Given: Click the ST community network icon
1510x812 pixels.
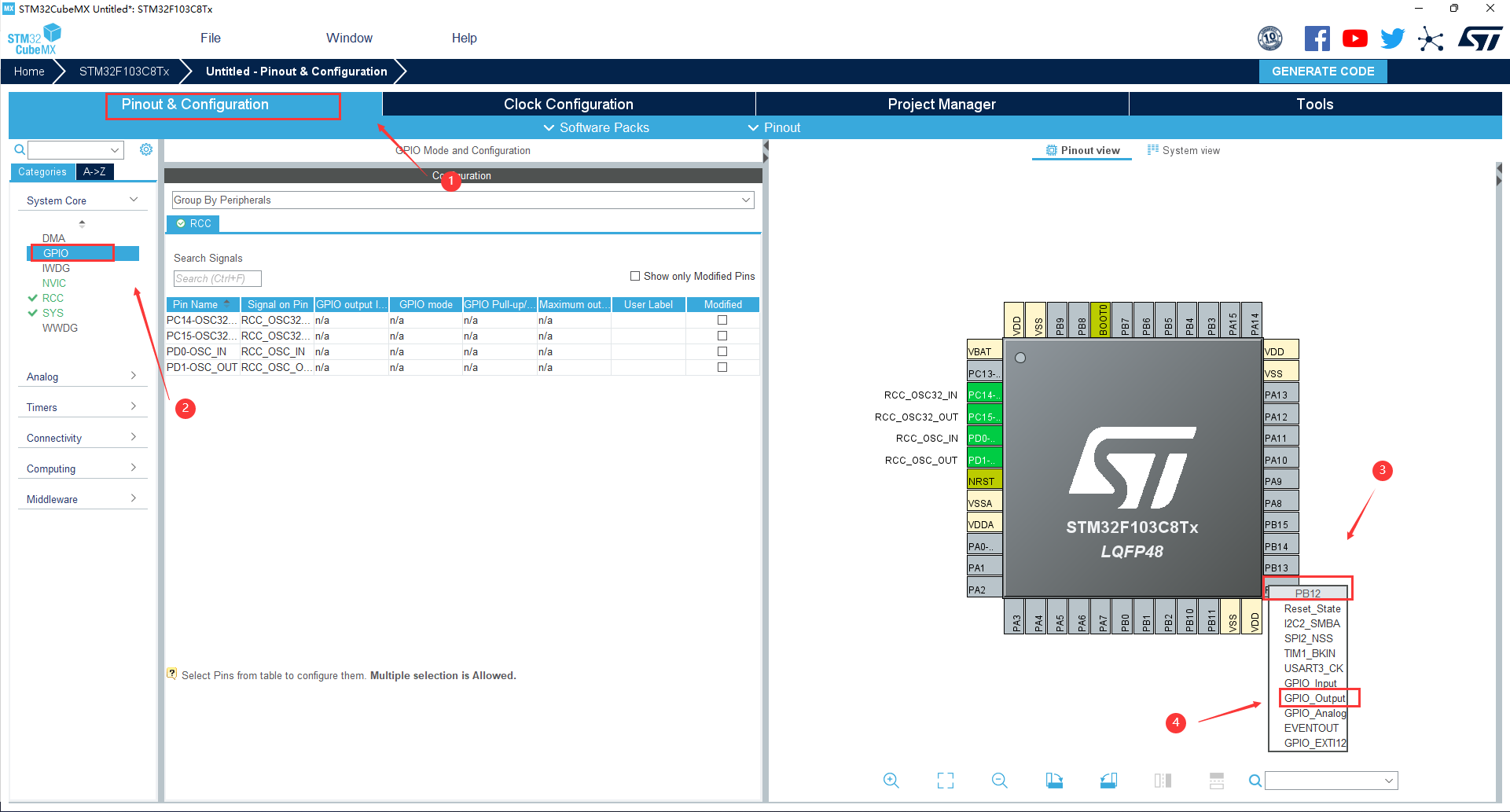Looking at the screenshot, I should click(x=1431, y=39).
